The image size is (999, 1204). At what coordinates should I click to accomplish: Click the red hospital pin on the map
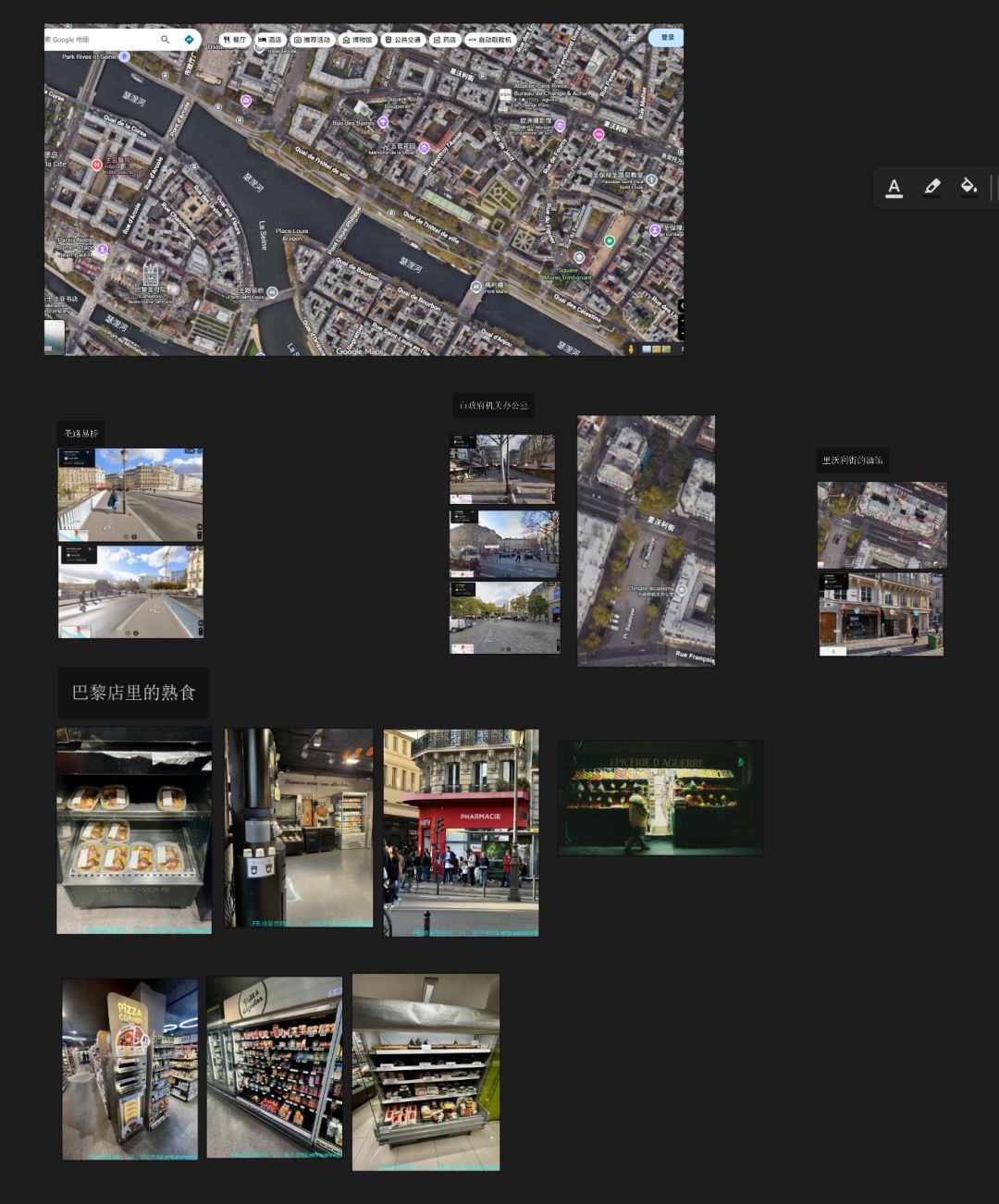coord(96,165)
